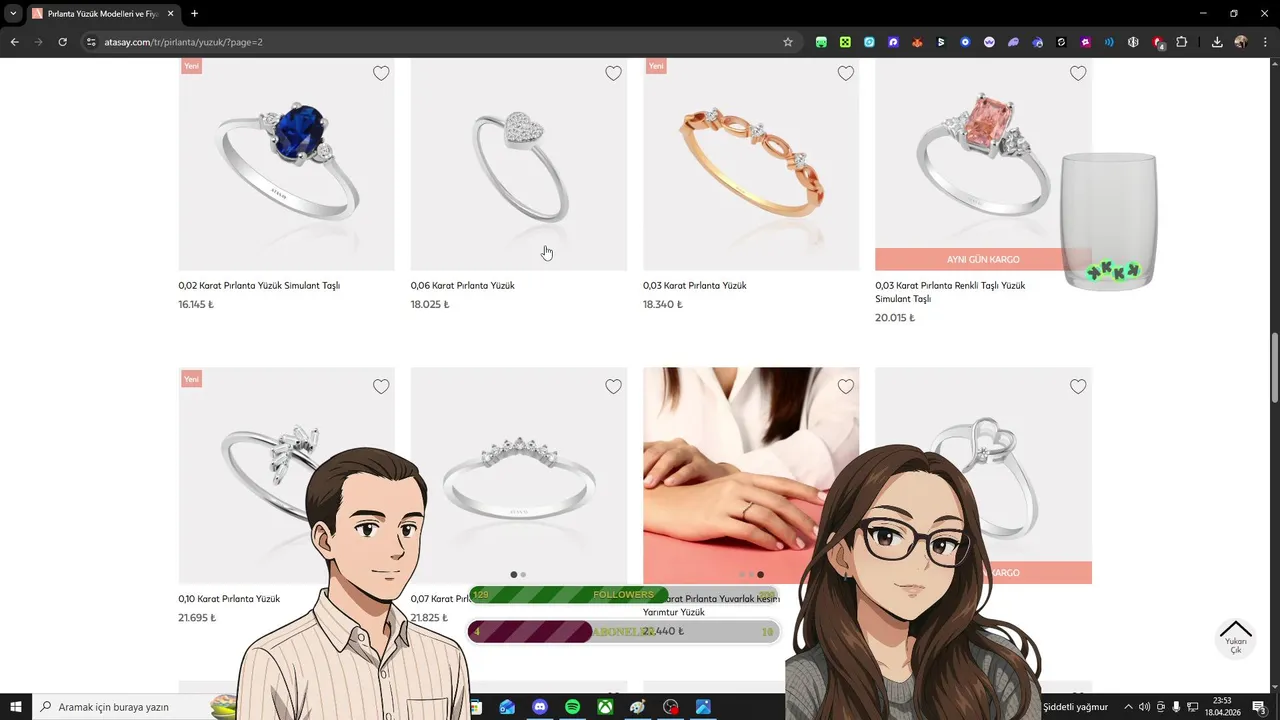This screenshot has width=1280, height=720.
Task: Open 0,03 Karat Pırlanta Renkli Taşlı Yüzük
Action: (950, 292)
